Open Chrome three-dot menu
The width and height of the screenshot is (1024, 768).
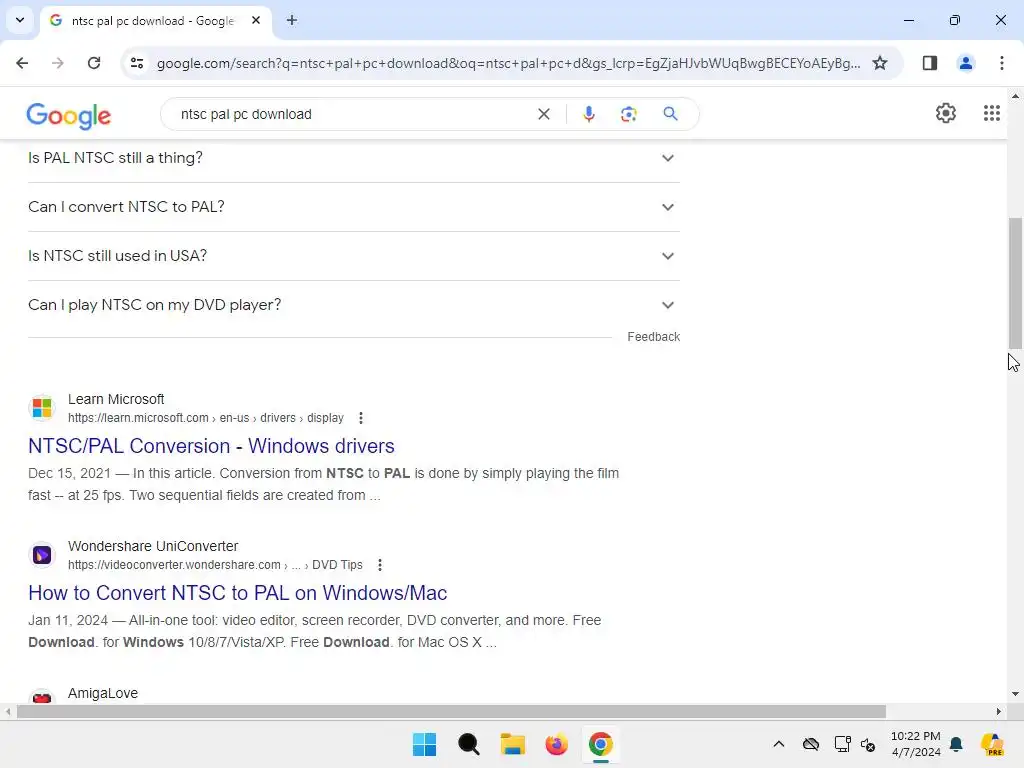pyautogui.click(x=1001, y=63)
